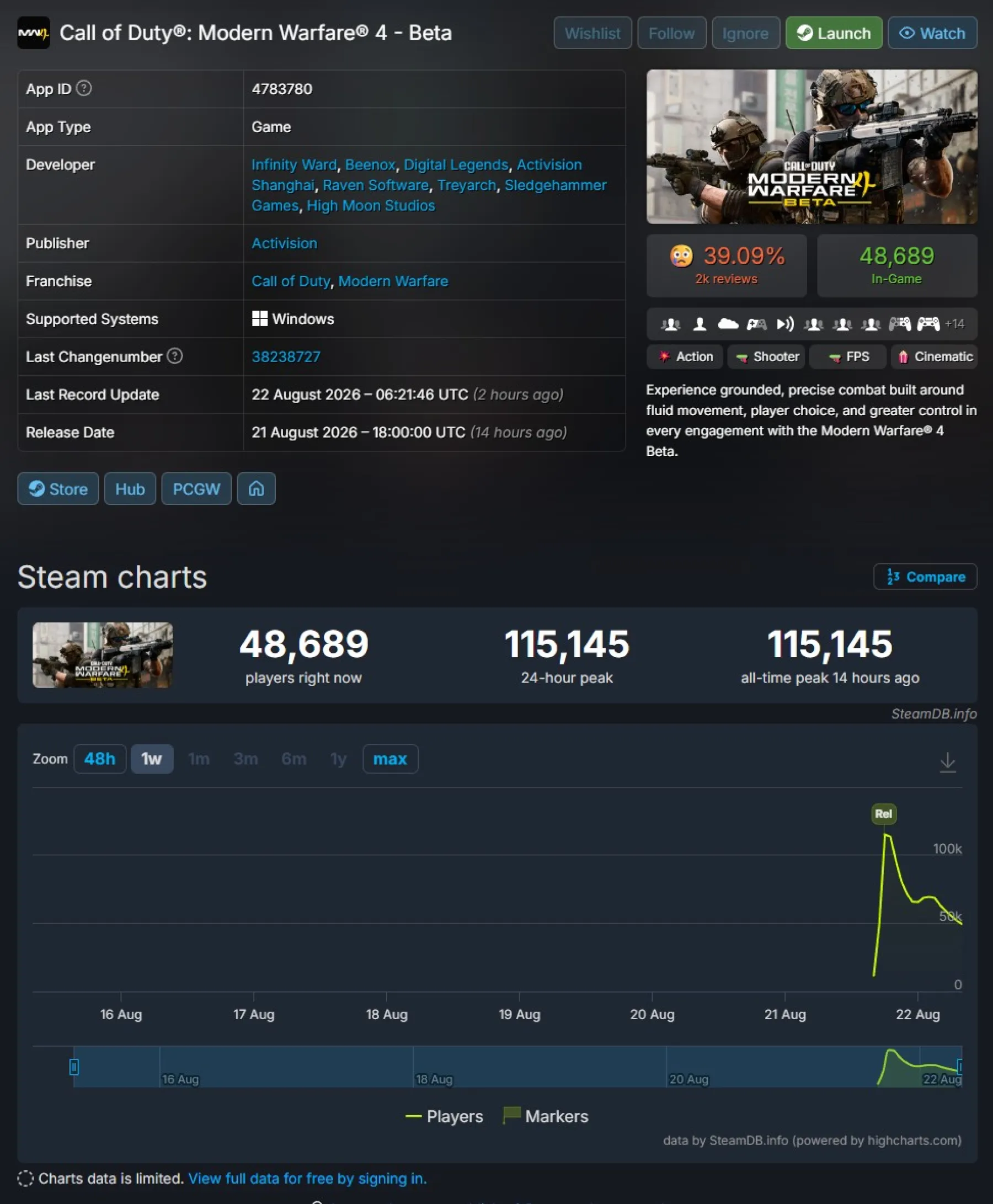Image resolution: width=993 pixels, height=1204 pixels.
Task: Click the Wishlist button
Action: pyautogui.click(x=592, y=33)
